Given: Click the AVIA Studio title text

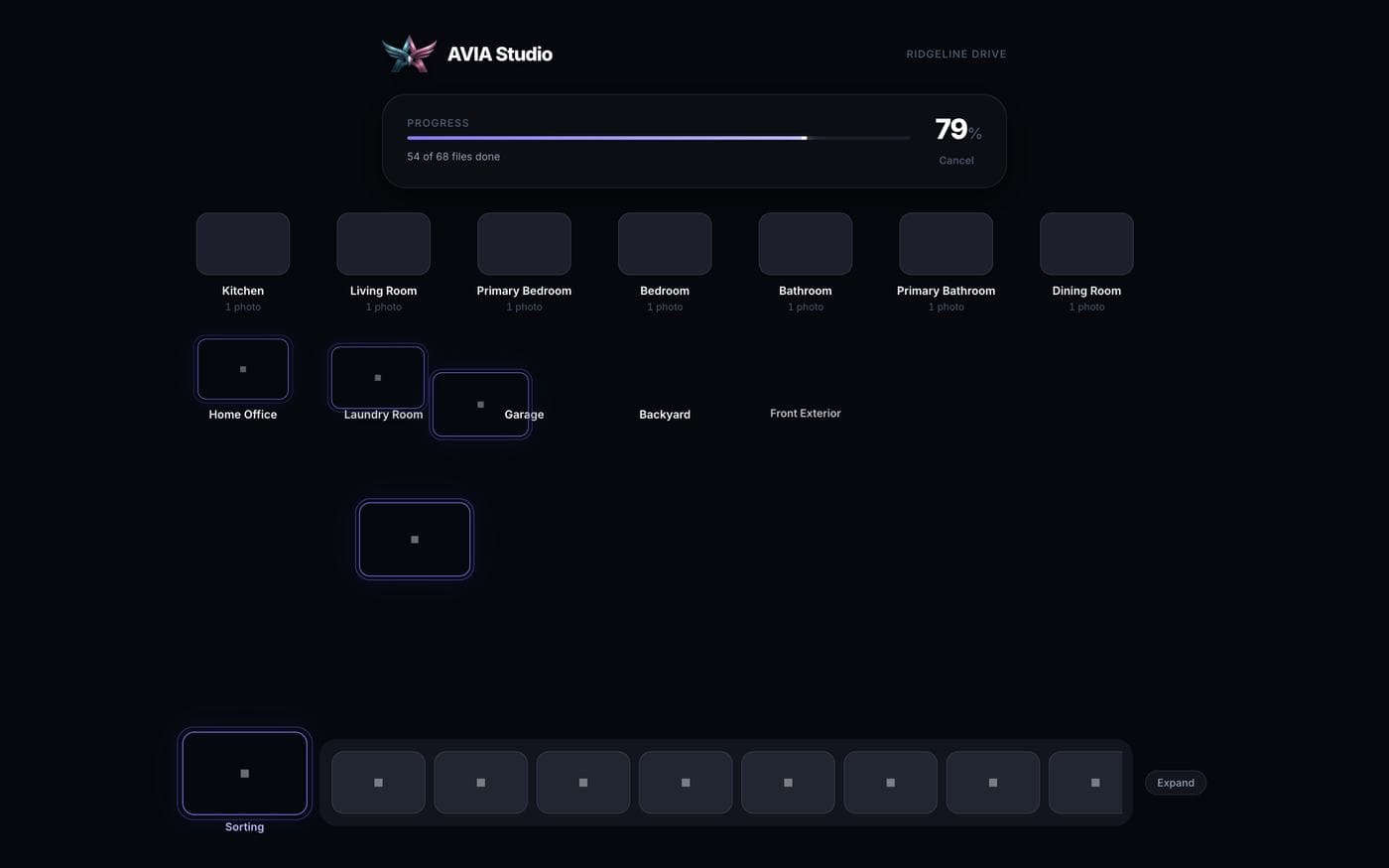Looking at the screenshot, I should (x=500, y=55).
